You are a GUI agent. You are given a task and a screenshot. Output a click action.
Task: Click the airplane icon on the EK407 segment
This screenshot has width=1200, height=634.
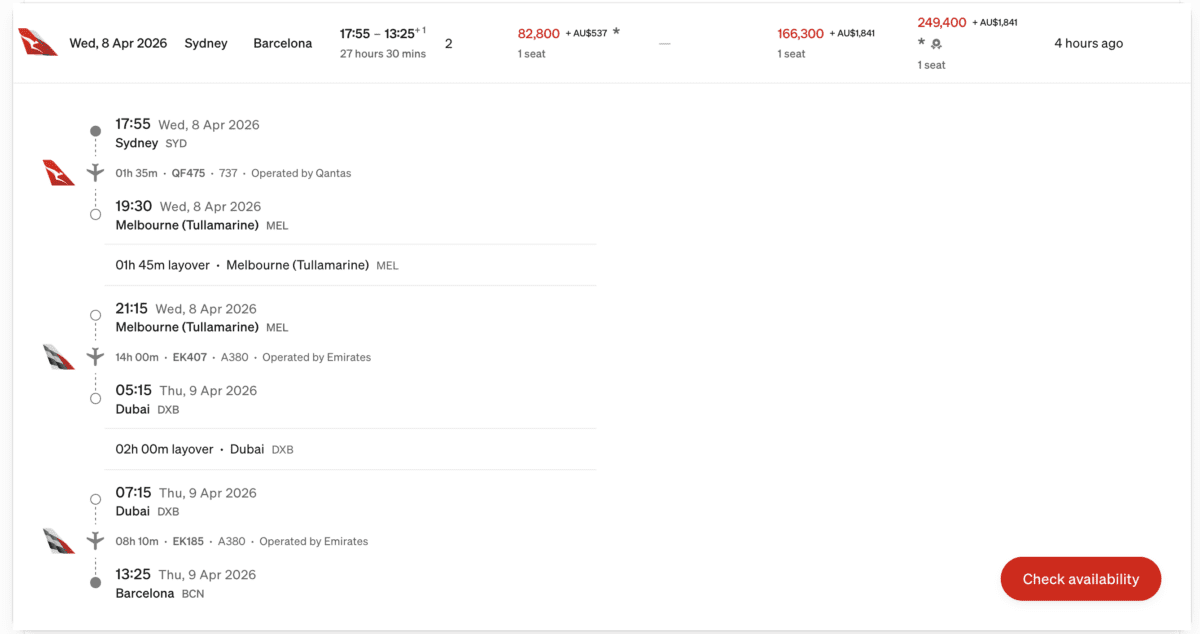click(96, 357)
